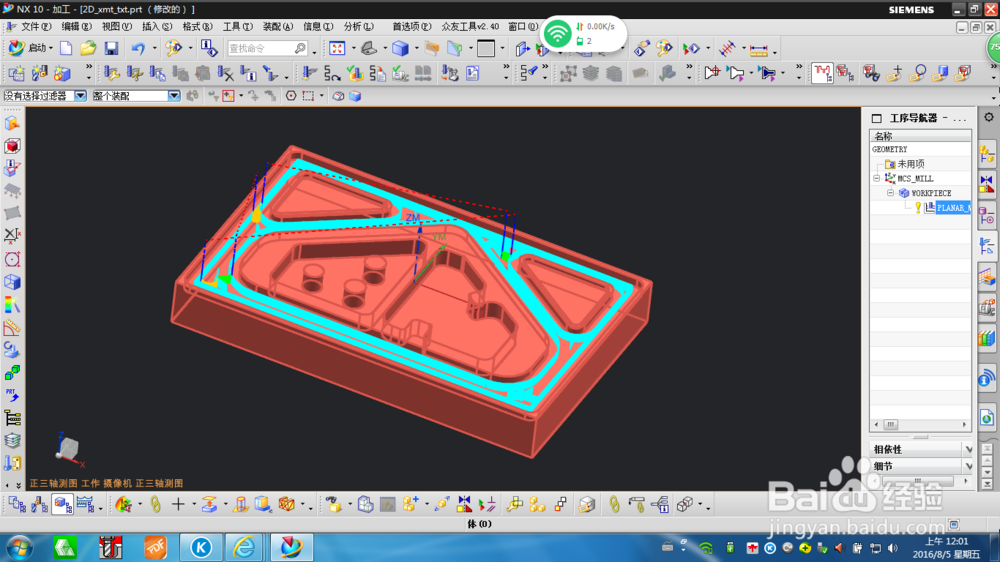
Task: Click the New file icon
Action: pyautogui.click(x=66, y=48)
